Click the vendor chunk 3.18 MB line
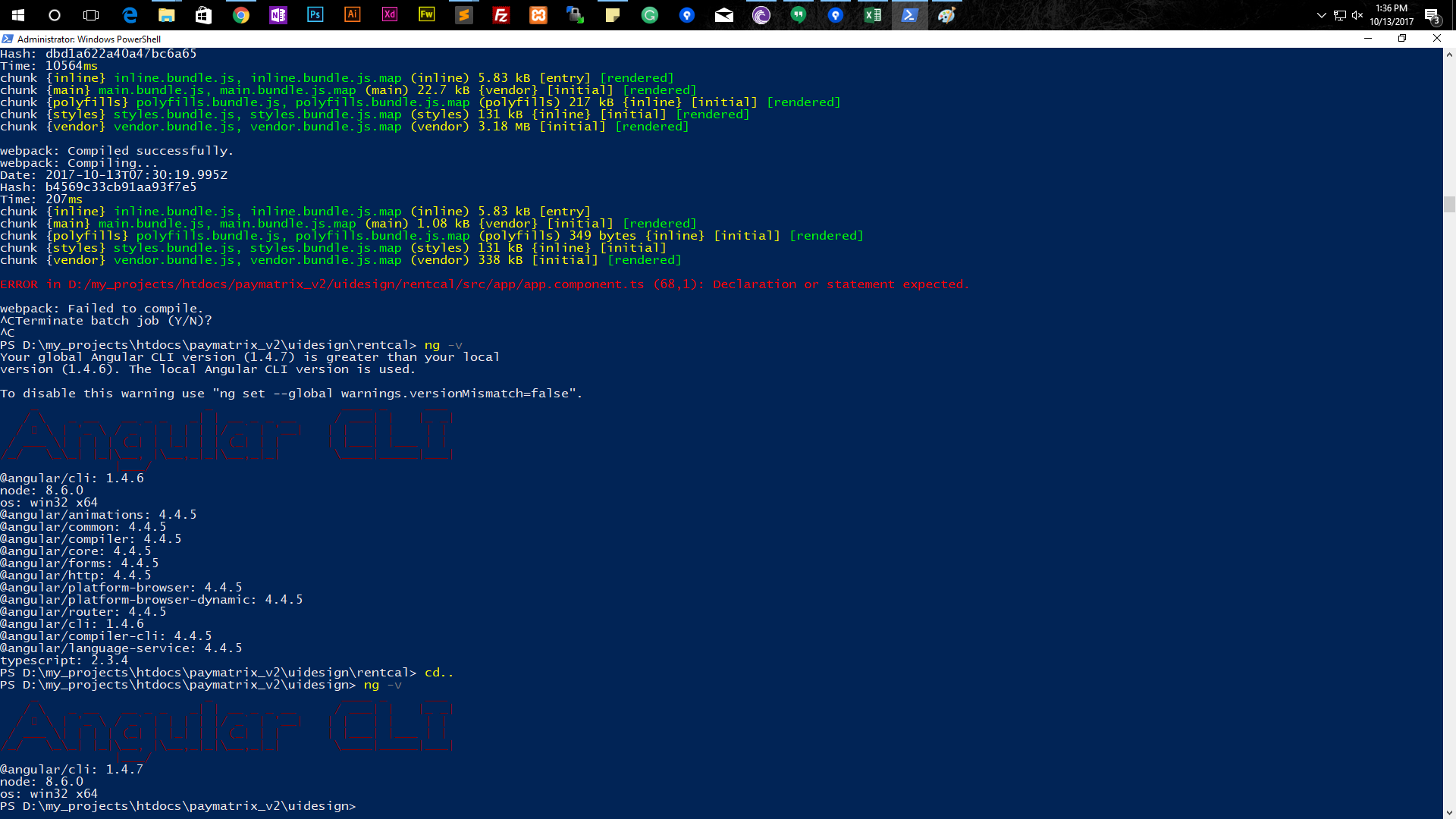 pos(344,127)
